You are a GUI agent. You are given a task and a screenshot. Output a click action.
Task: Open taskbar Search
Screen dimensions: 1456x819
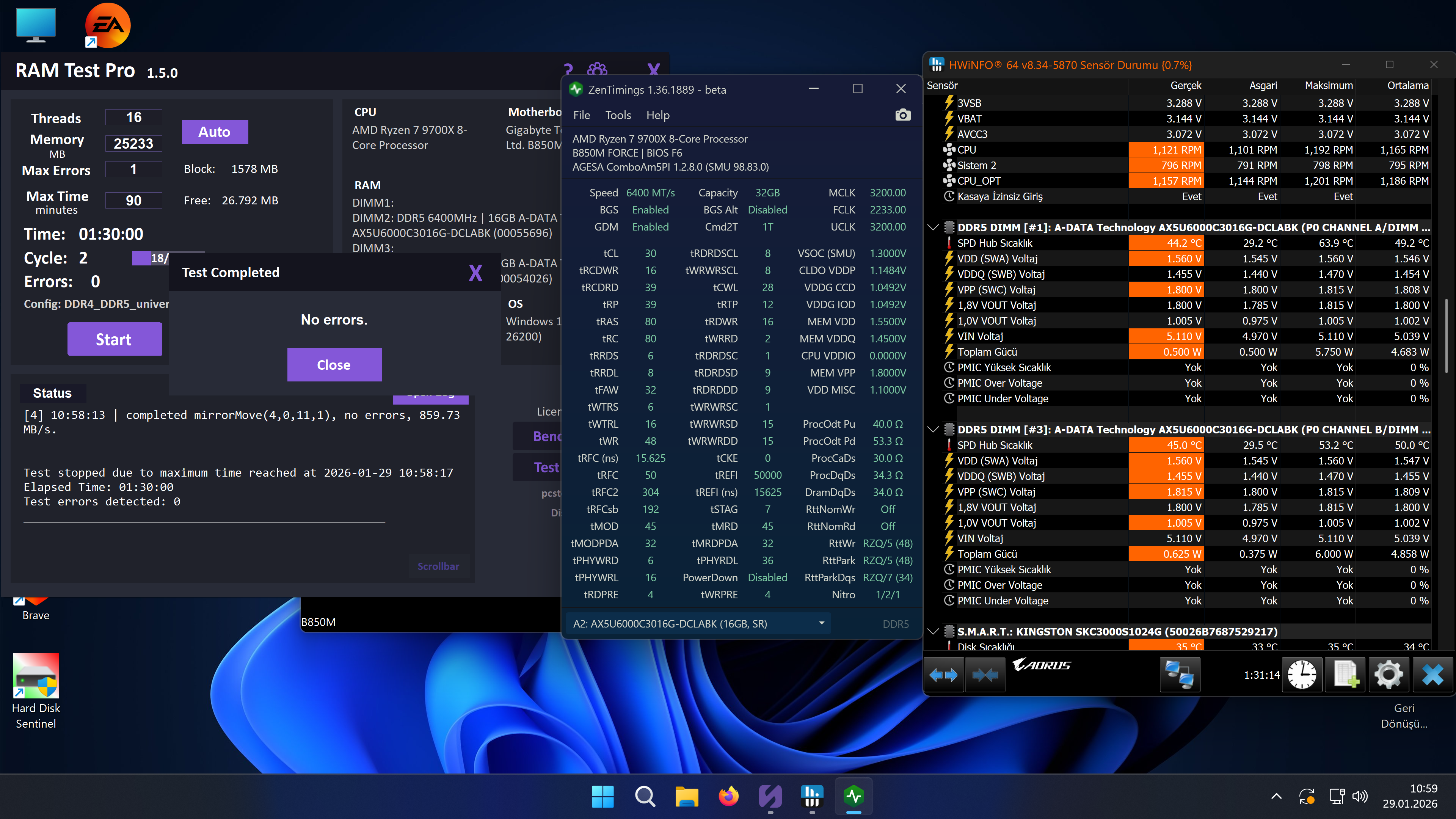tap(644, 797)
